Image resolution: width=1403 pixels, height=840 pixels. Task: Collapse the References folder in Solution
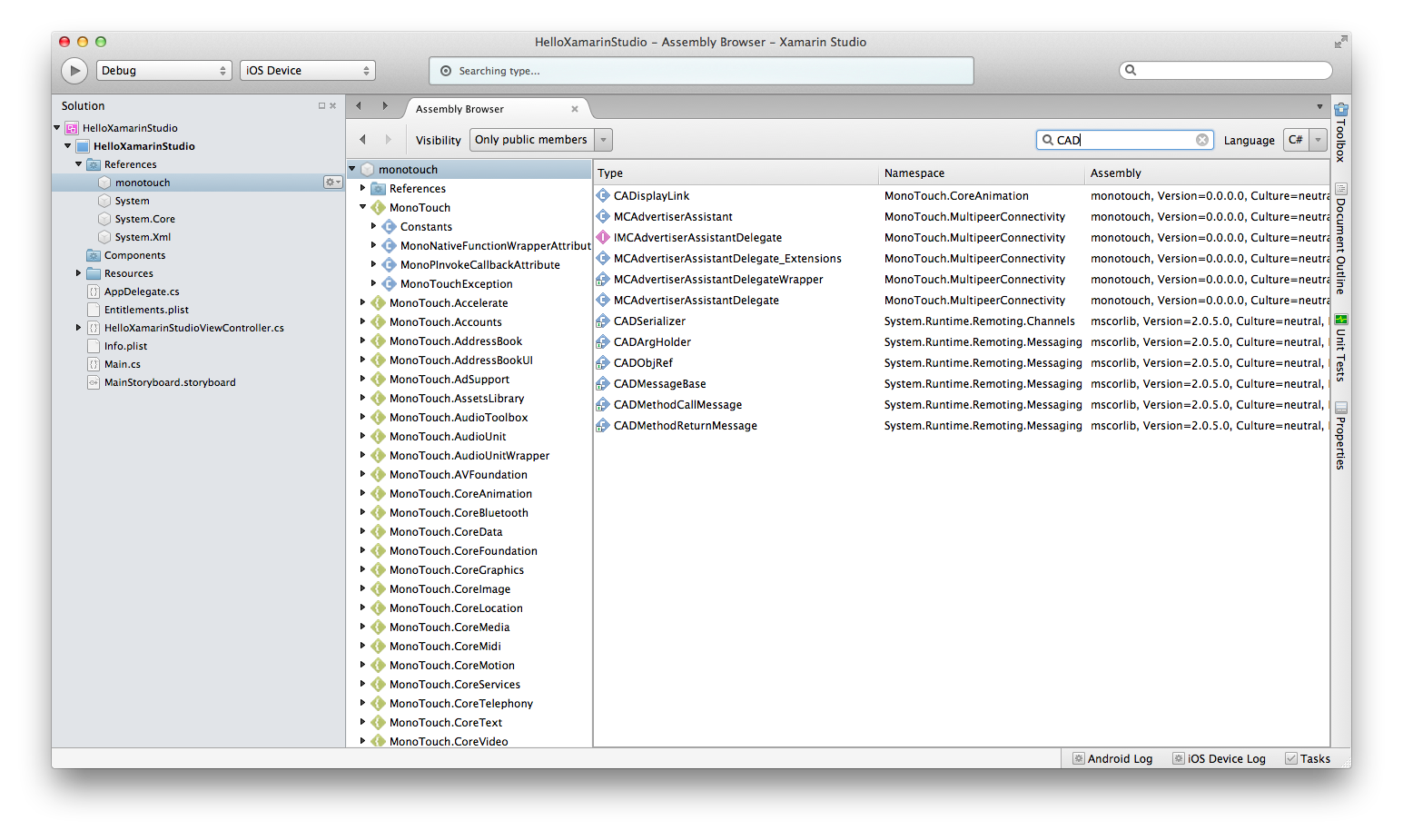click(x=79, y=164)
